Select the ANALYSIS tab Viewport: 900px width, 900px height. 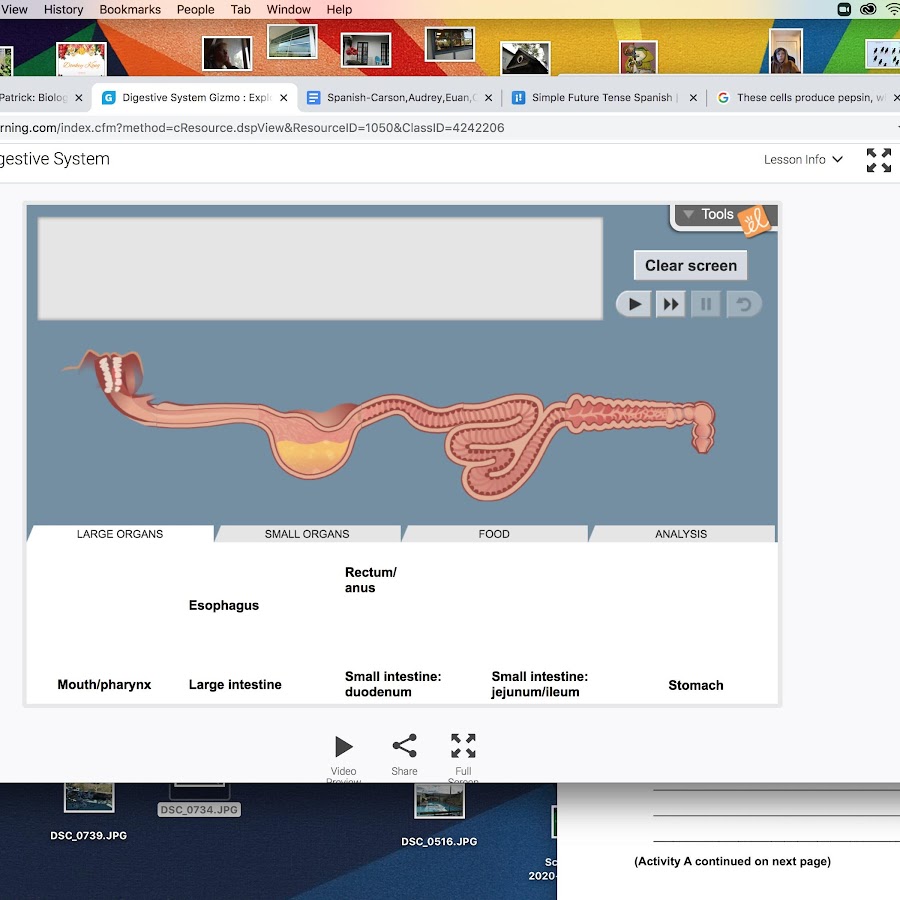681,534
